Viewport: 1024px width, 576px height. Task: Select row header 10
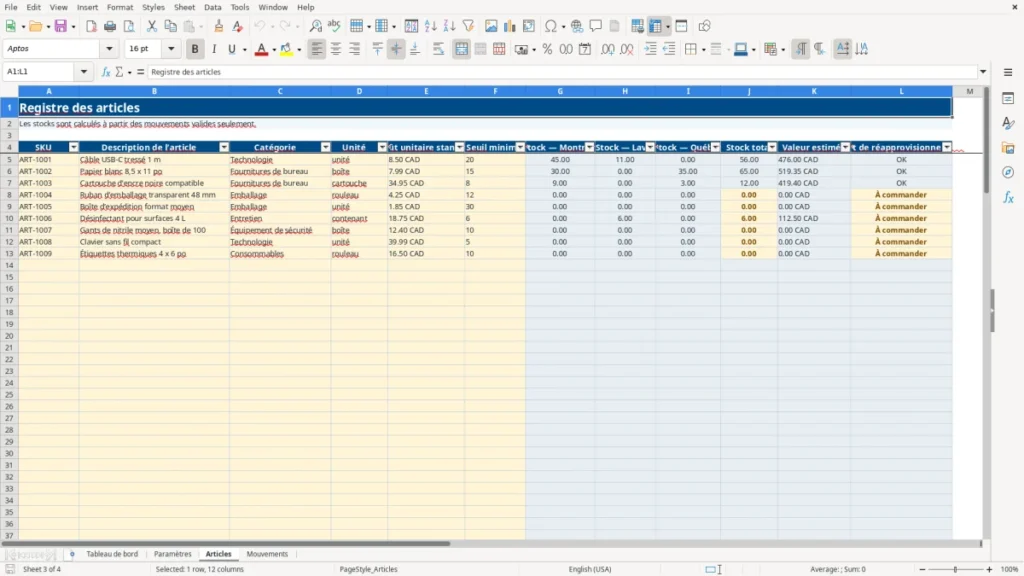tap(9, 218)
